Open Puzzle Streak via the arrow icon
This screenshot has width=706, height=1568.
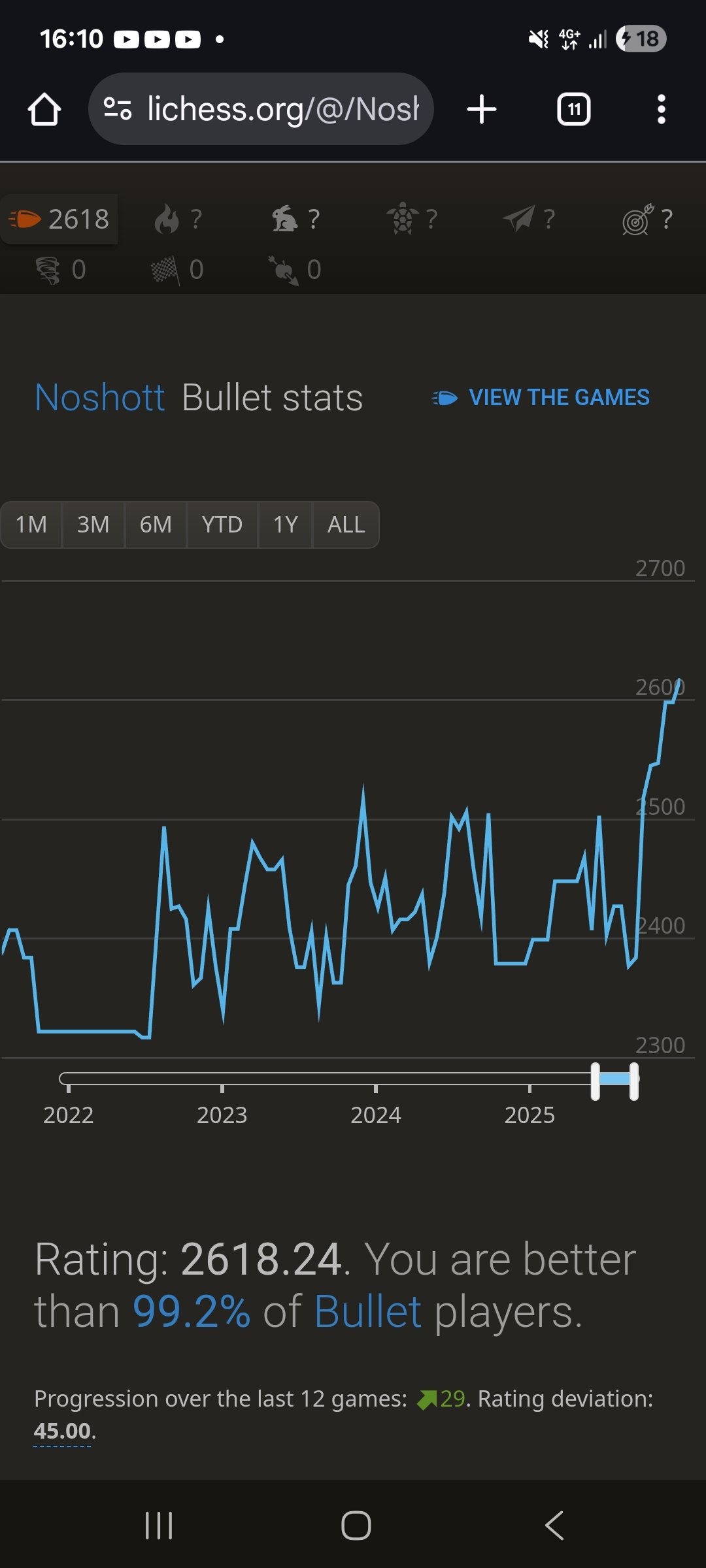tap(295, 270)
